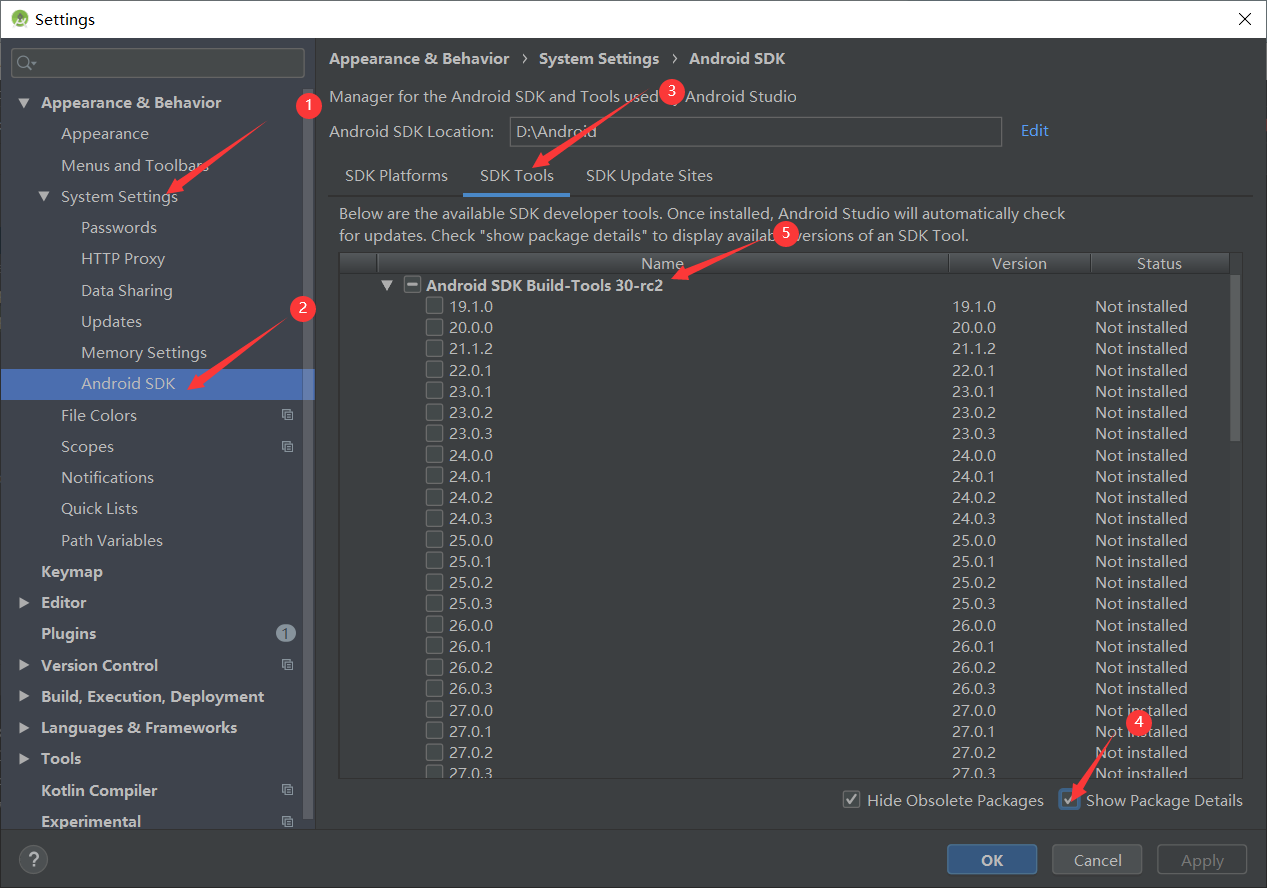Viewport: 1267px width, 888px height.
Task: Click the Android SDK Location text field
Action: pyautogui.click(x=755, y=132)
